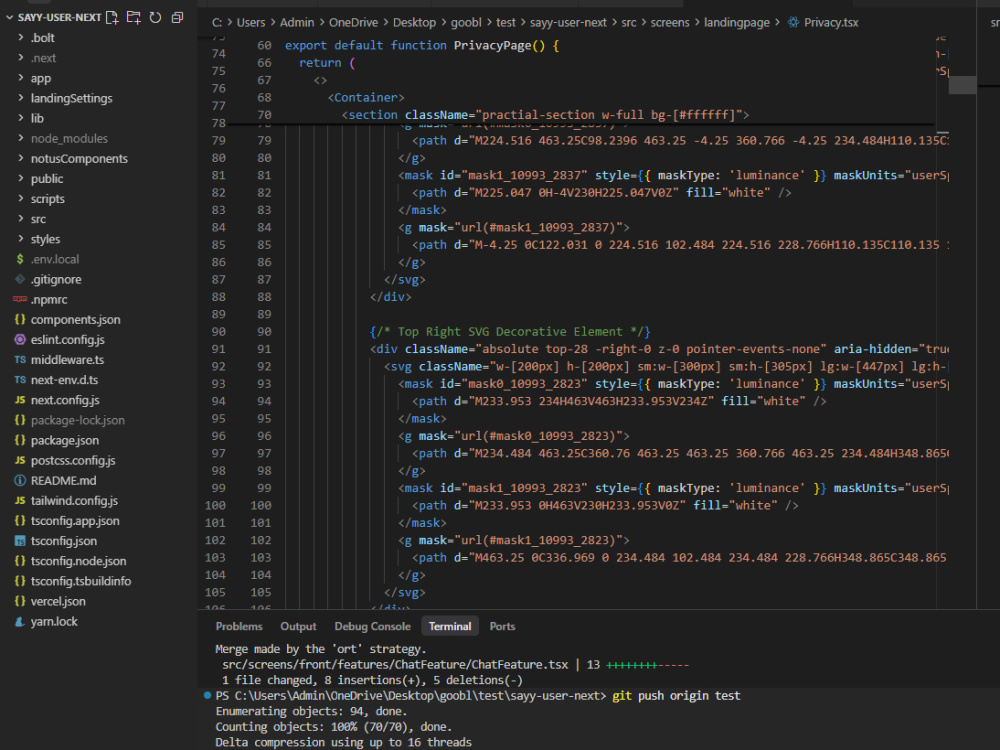Refresh the explorer file tree
This screenshot has width=1000, height=750.
coord(155,17)
